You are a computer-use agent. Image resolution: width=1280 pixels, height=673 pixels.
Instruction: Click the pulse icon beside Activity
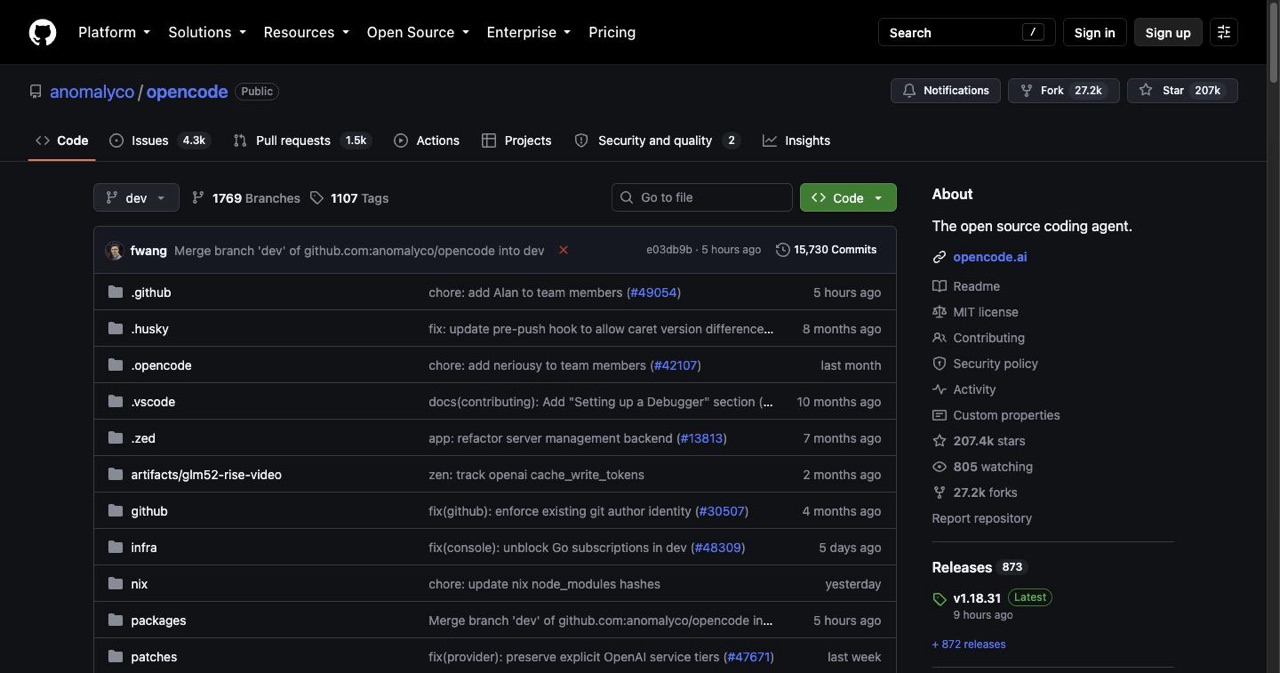tap(939, 389)
